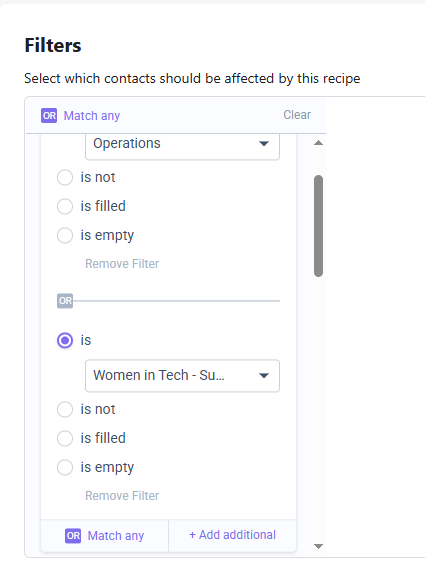425x563 pixels.
Task: Select 'is not' under the Operations filter
Action: click(x=65, y=177)
